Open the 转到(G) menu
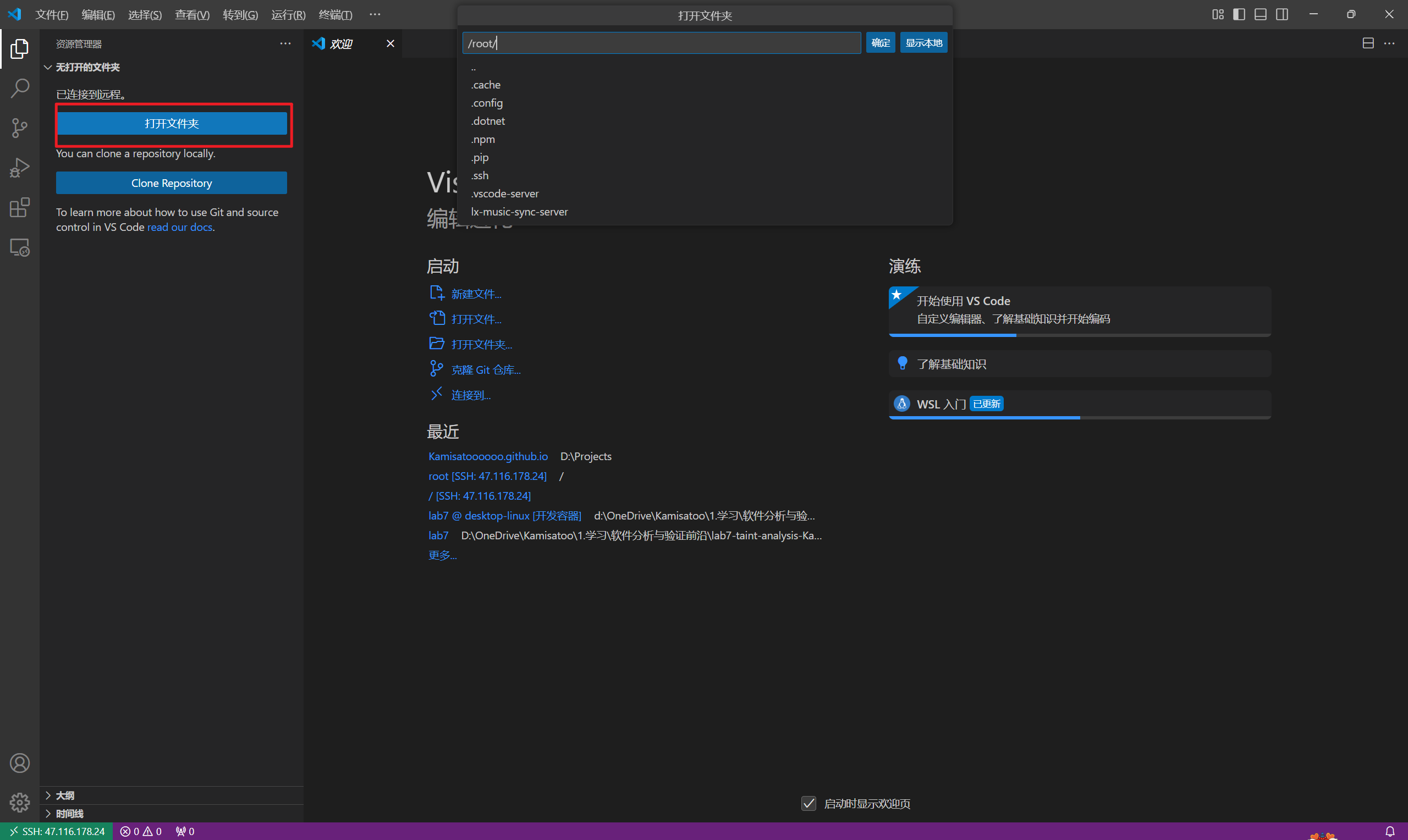 pyautogui.click(x=240, y=15)
